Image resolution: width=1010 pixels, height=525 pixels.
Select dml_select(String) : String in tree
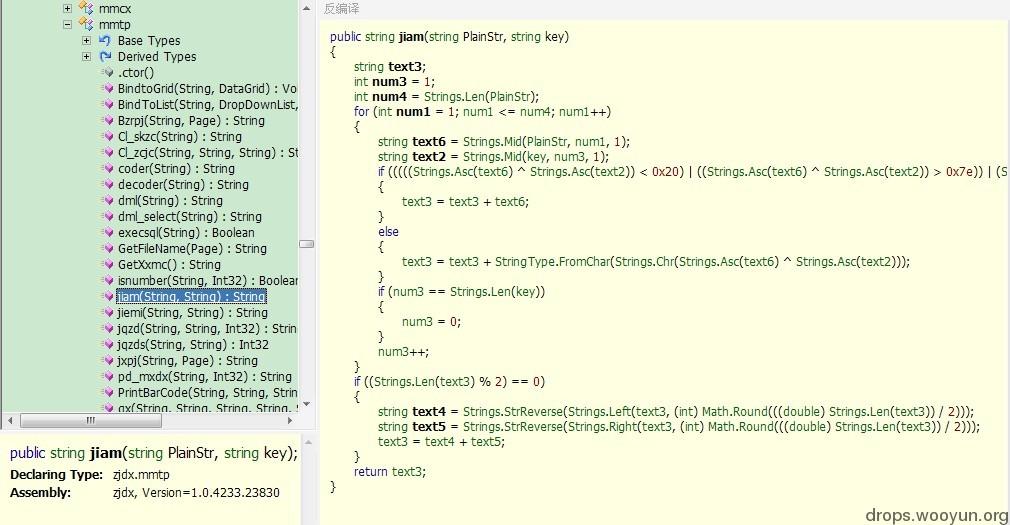coord(189,217)
